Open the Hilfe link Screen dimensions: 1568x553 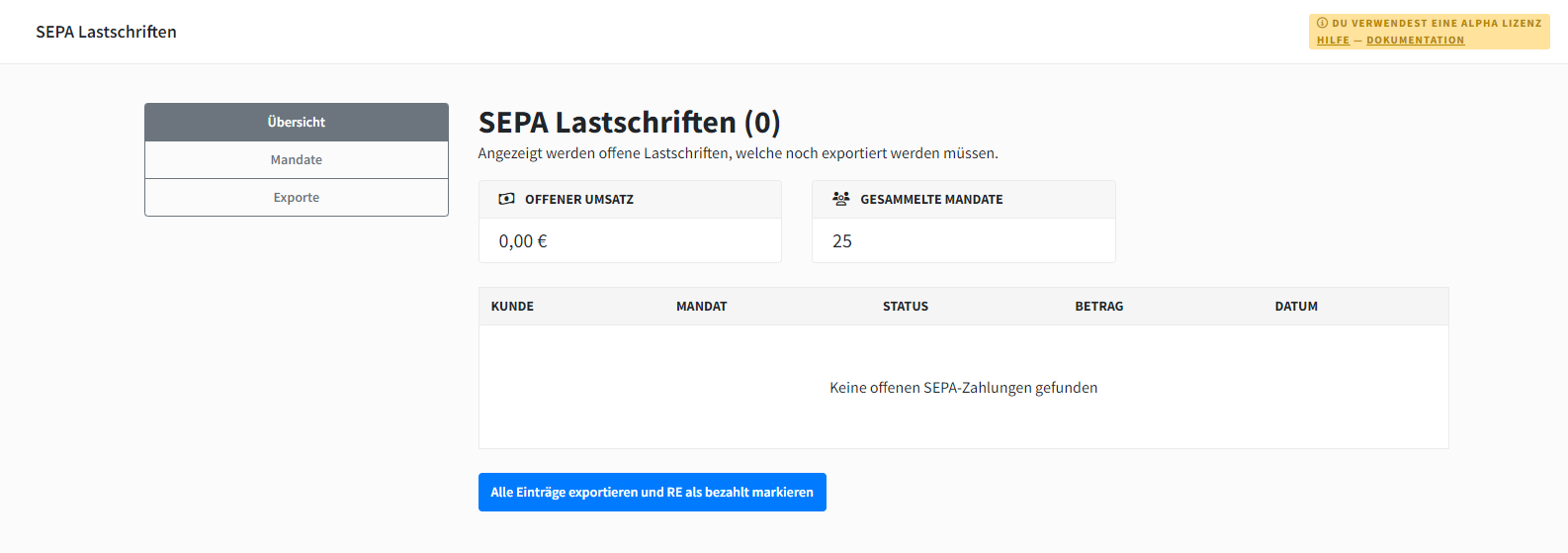[x=1333, y=41]
